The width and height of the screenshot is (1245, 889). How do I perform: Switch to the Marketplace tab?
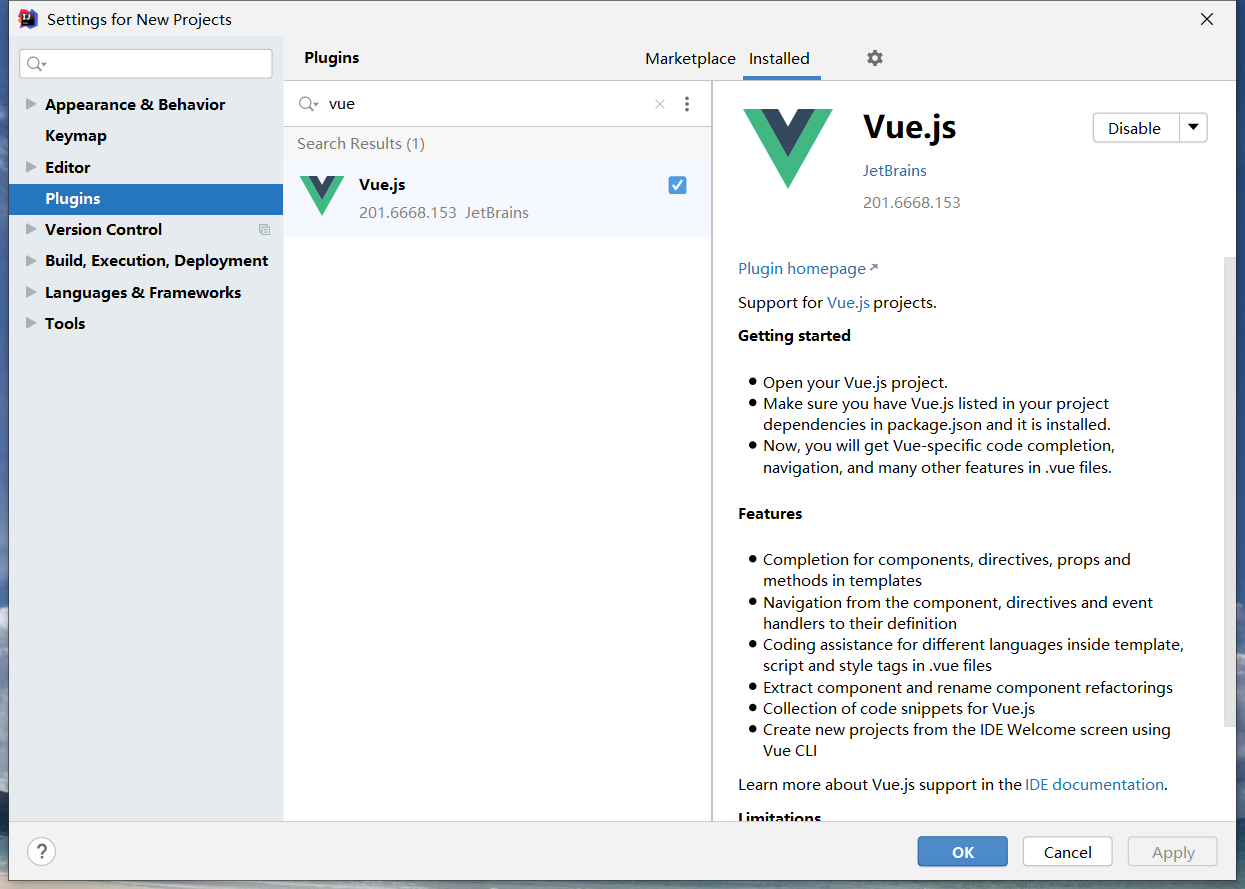[x=690, y=59]
